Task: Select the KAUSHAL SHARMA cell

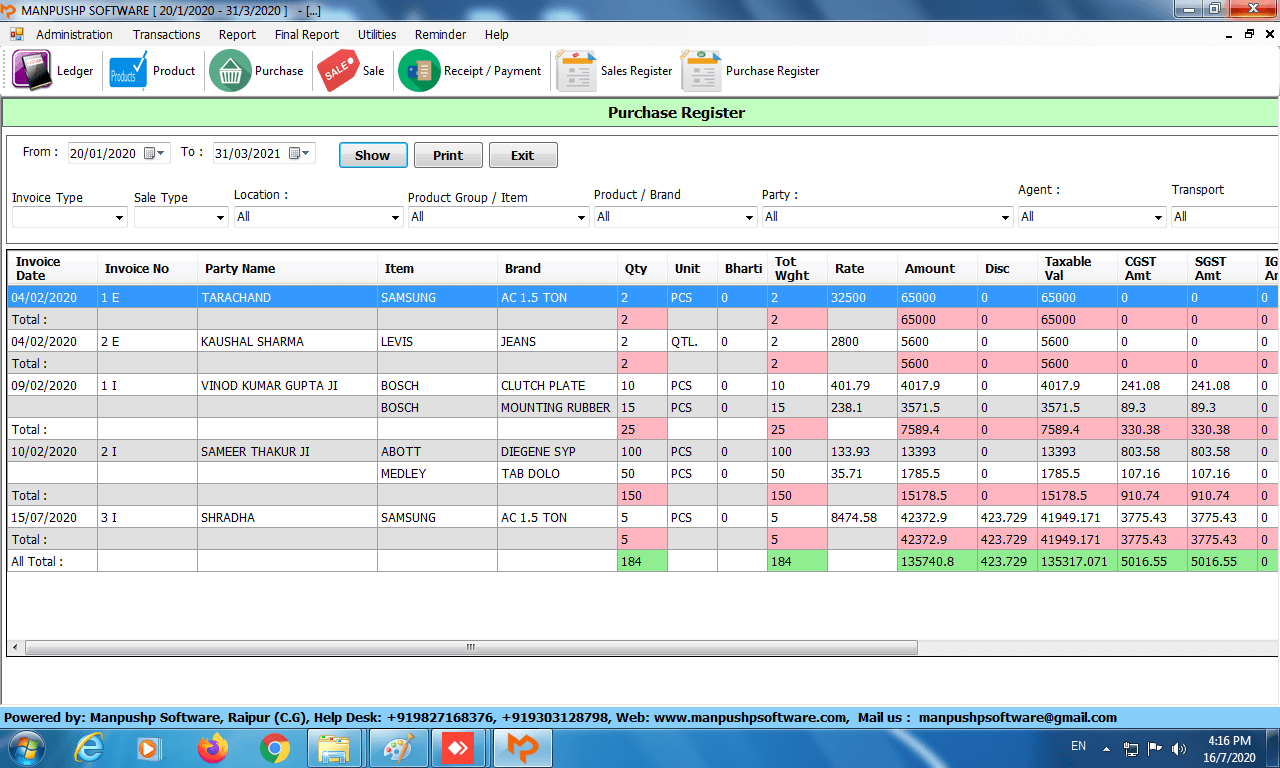Action: [287, 341]
